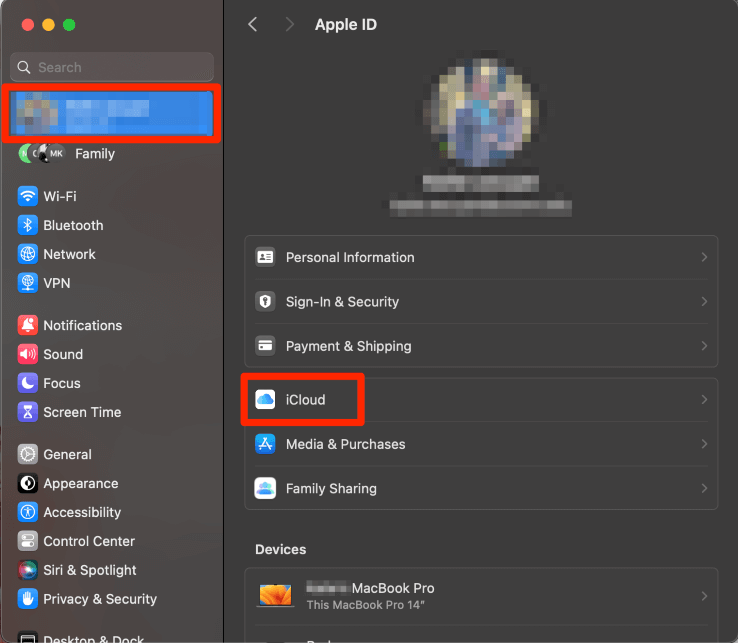Click the Privacy & Security hand icon
This screenshot has width=738, height=643.
click(28, 599)
